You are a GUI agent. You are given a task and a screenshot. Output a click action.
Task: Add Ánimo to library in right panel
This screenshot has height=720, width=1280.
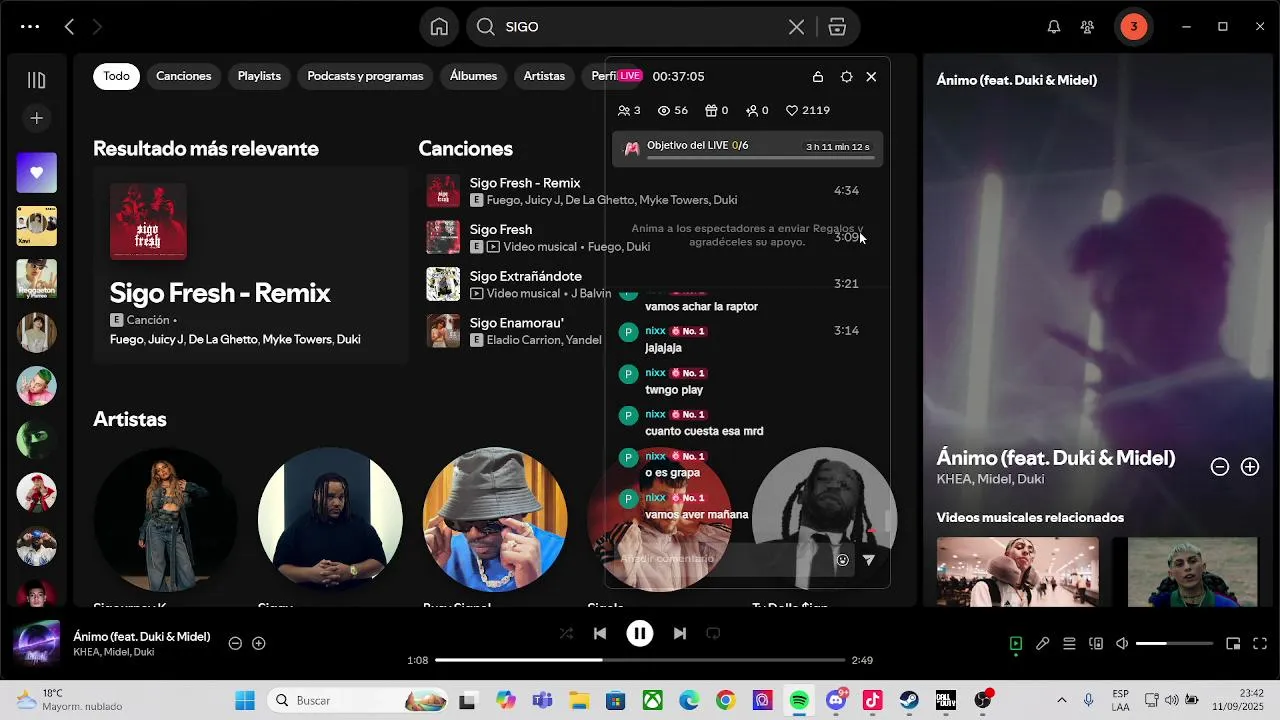(1250, 467)
